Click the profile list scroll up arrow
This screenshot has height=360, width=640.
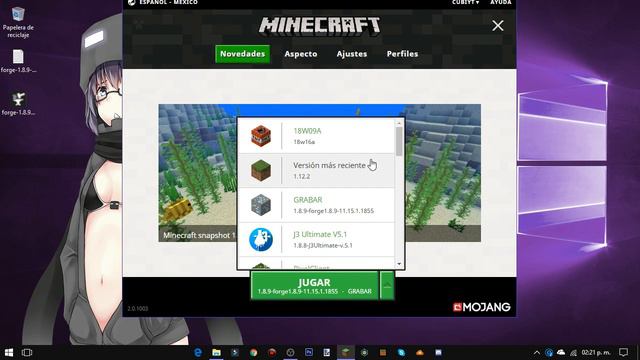(x=399, y=123)
